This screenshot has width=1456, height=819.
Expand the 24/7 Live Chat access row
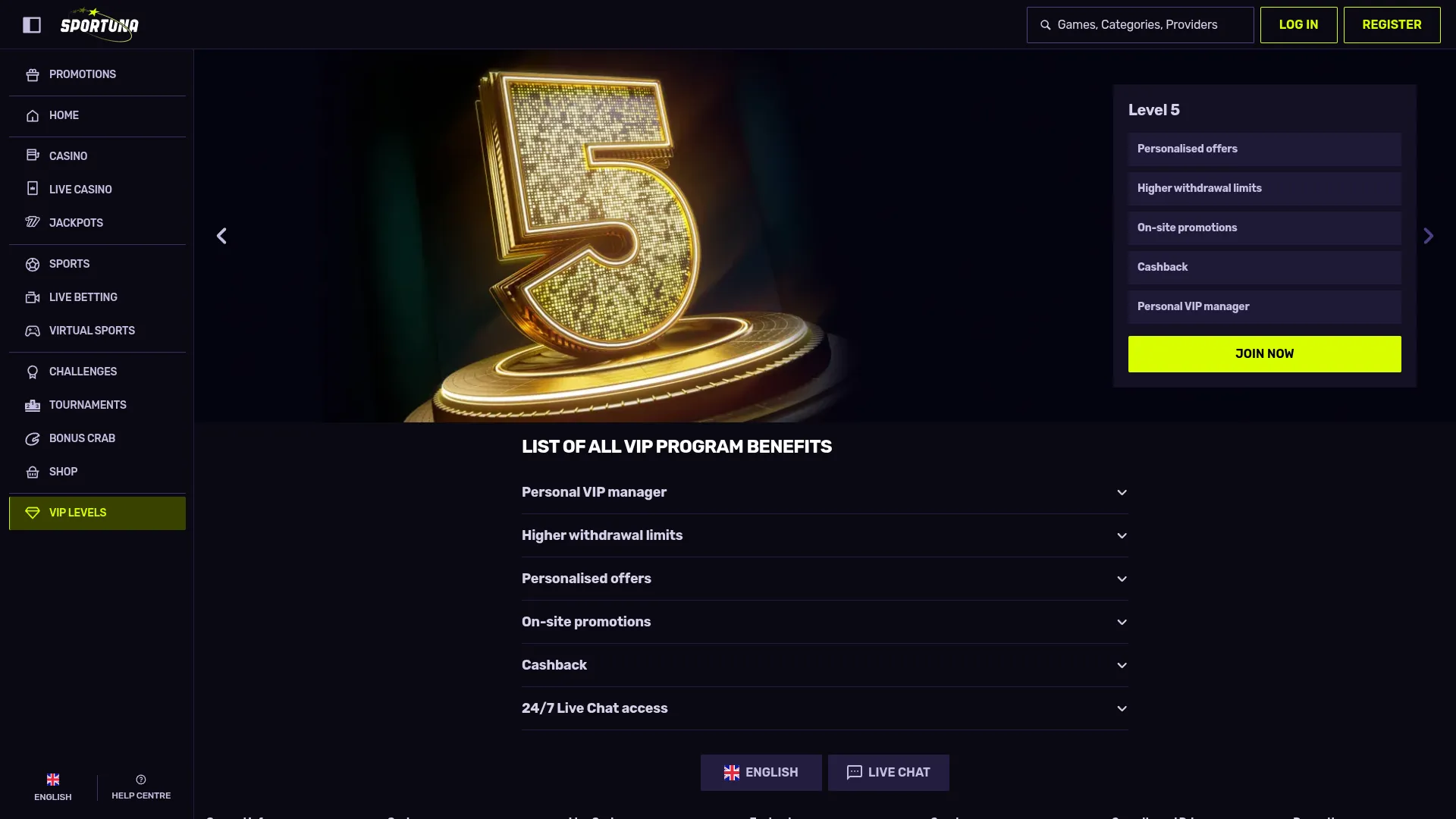click(825, 708)
